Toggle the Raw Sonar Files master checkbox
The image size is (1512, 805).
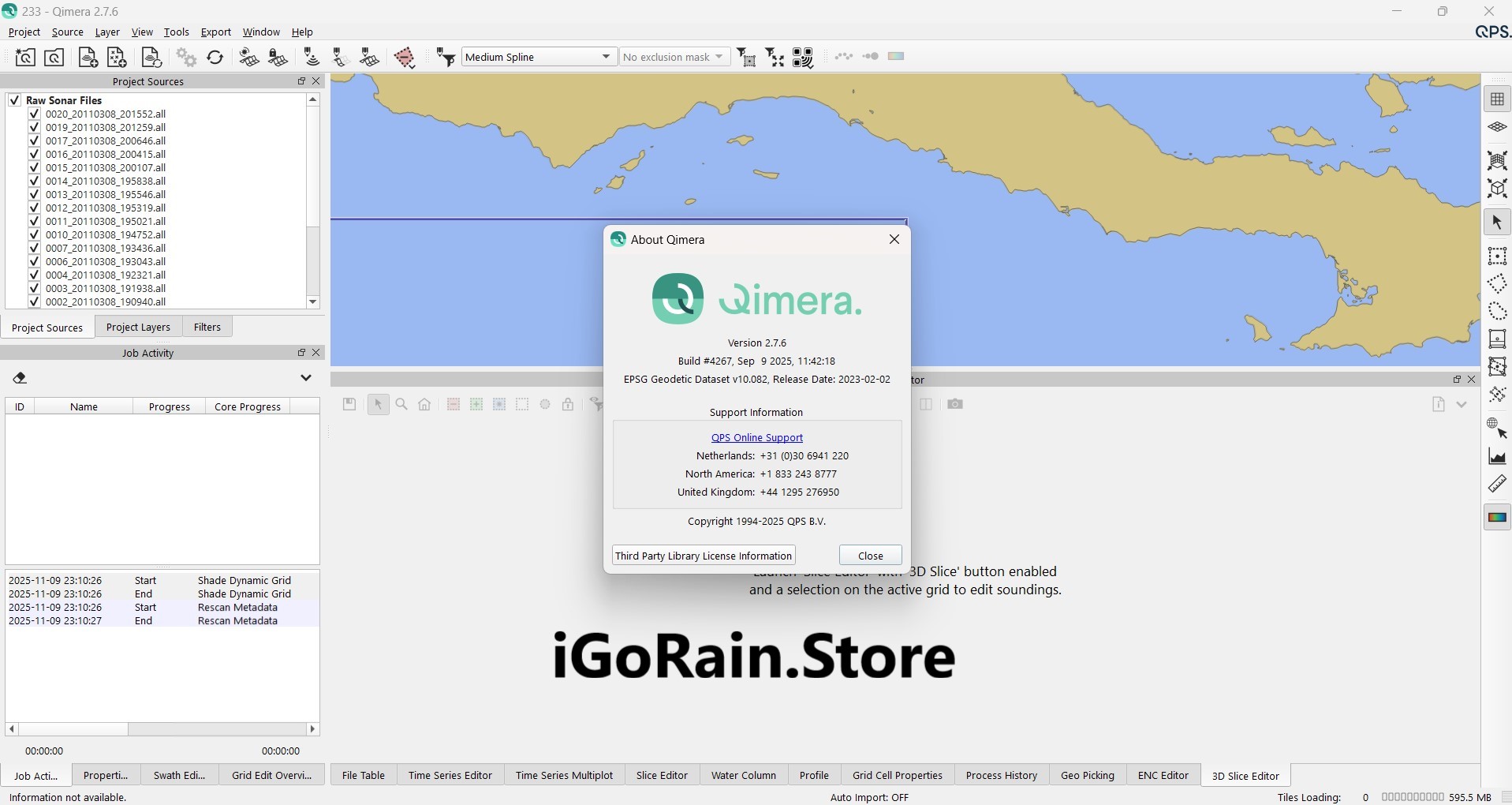(14, 99)
